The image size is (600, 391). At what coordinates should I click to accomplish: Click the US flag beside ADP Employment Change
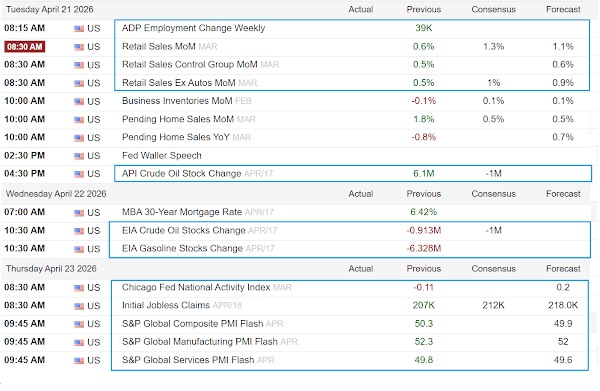coord(79,29)
